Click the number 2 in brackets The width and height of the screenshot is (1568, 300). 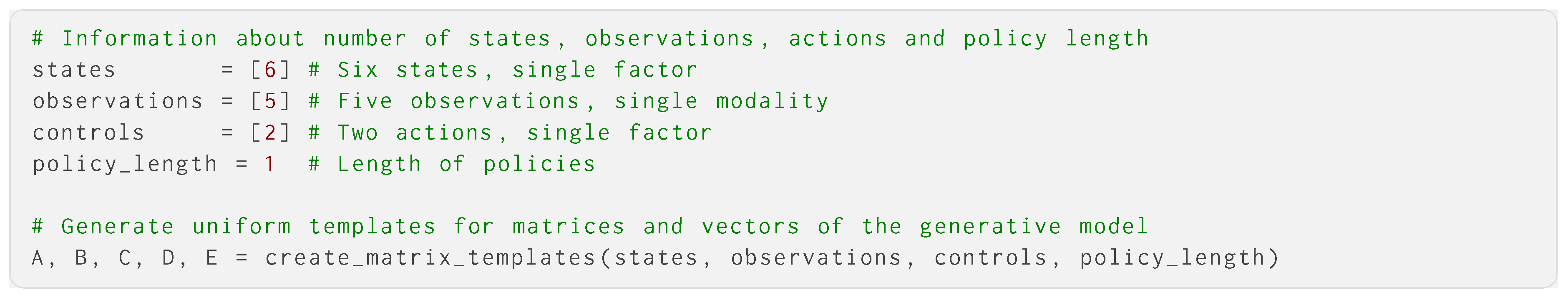(x=269, y=132)
